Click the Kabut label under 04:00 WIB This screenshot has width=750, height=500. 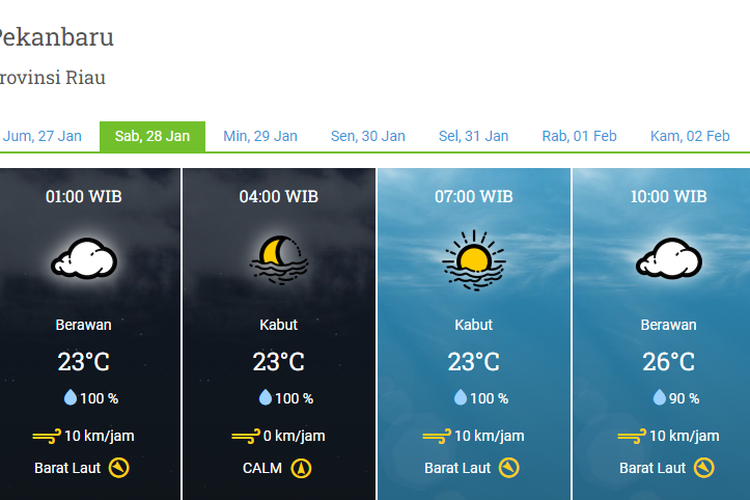pos(278,325)
